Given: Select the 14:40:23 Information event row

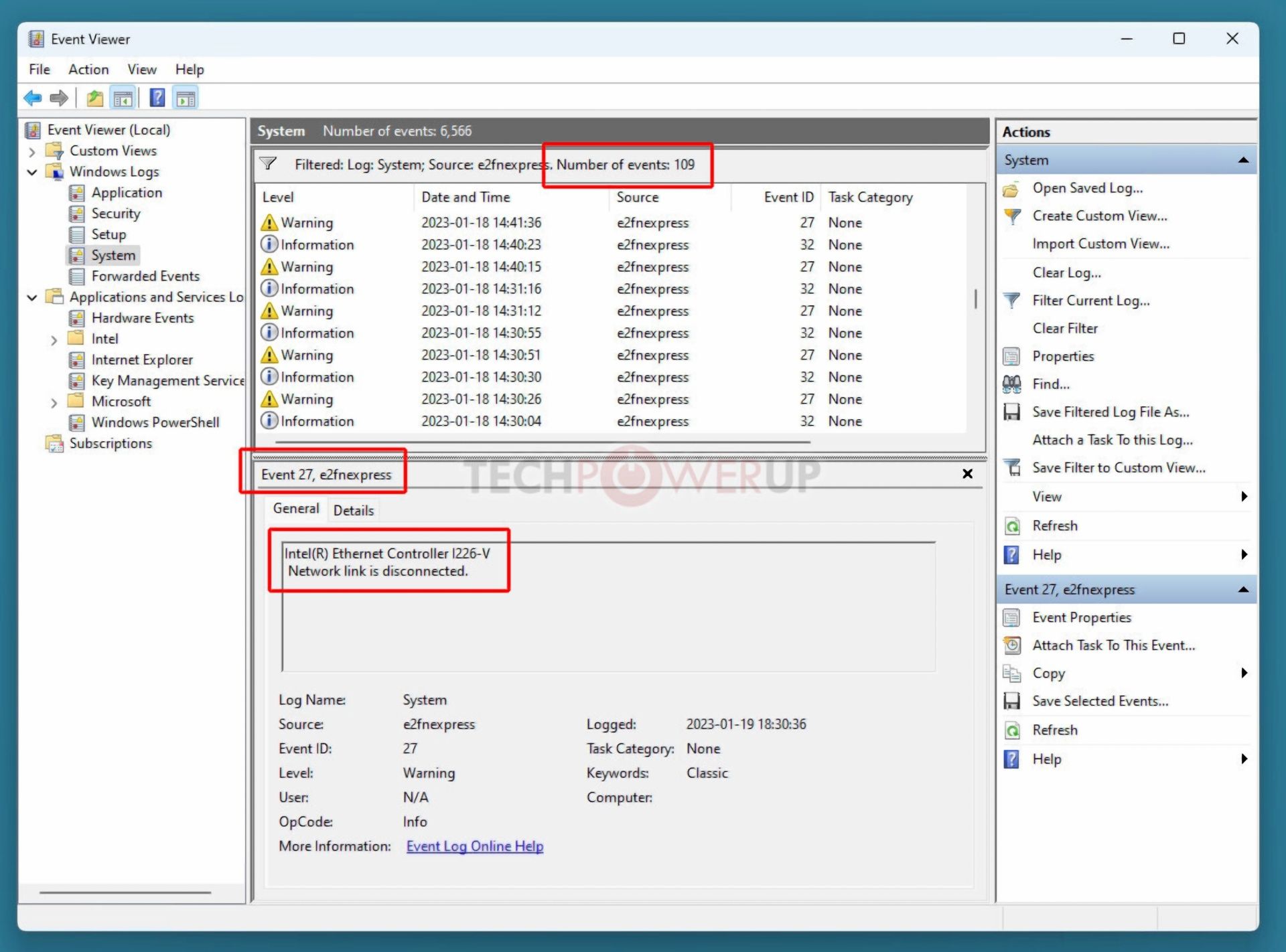Looking at the screenshot, I should pyautogui.click(x=480, y=245).
